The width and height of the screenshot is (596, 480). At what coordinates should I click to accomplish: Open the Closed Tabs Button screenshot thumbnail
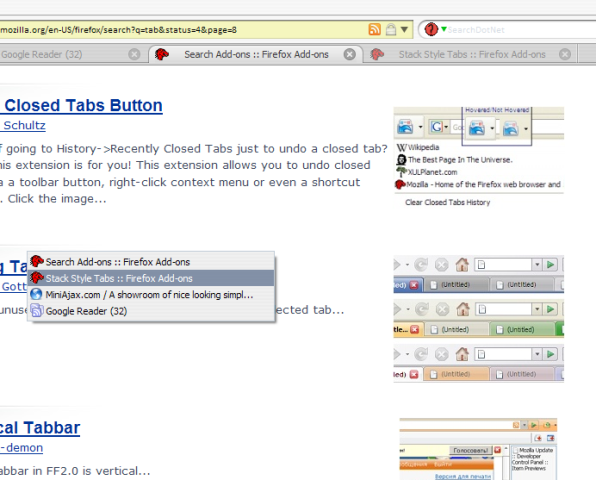[479, 157]
